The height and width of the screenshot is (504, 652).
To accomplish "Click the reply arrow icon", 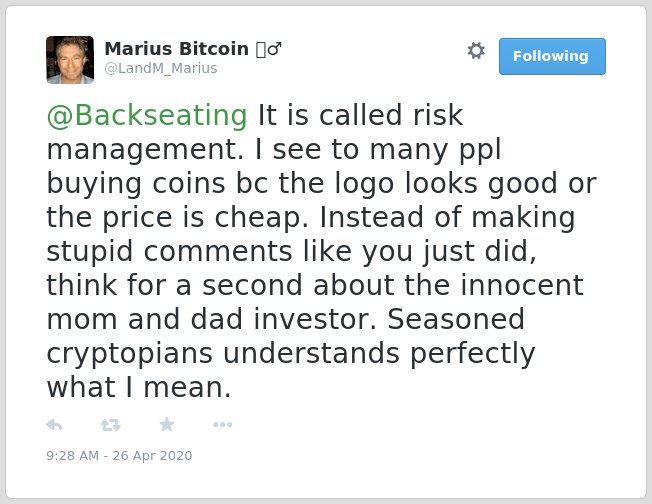I will (x=54, y=425).
